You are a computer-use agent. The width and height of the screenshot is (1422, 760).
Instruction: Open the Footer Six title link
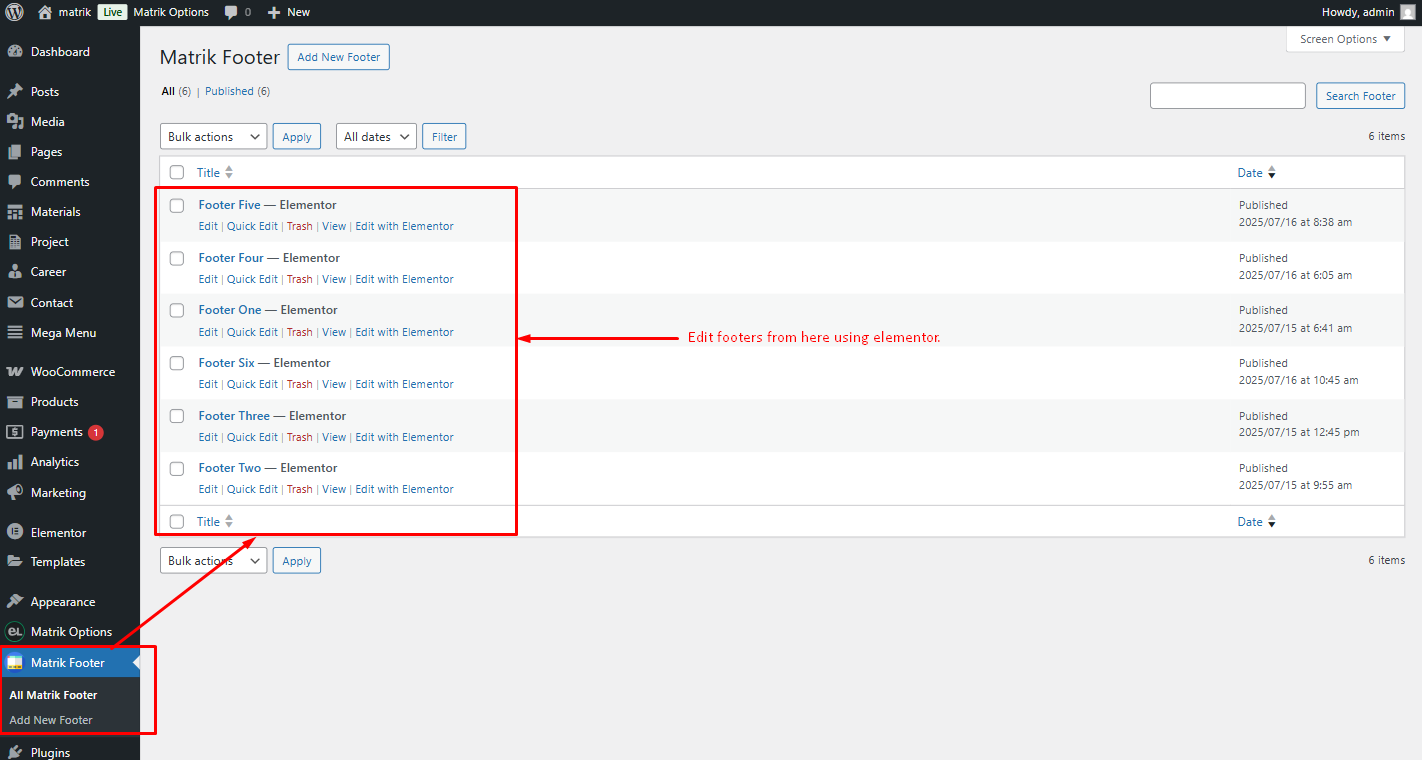click(x=227, y=363)
